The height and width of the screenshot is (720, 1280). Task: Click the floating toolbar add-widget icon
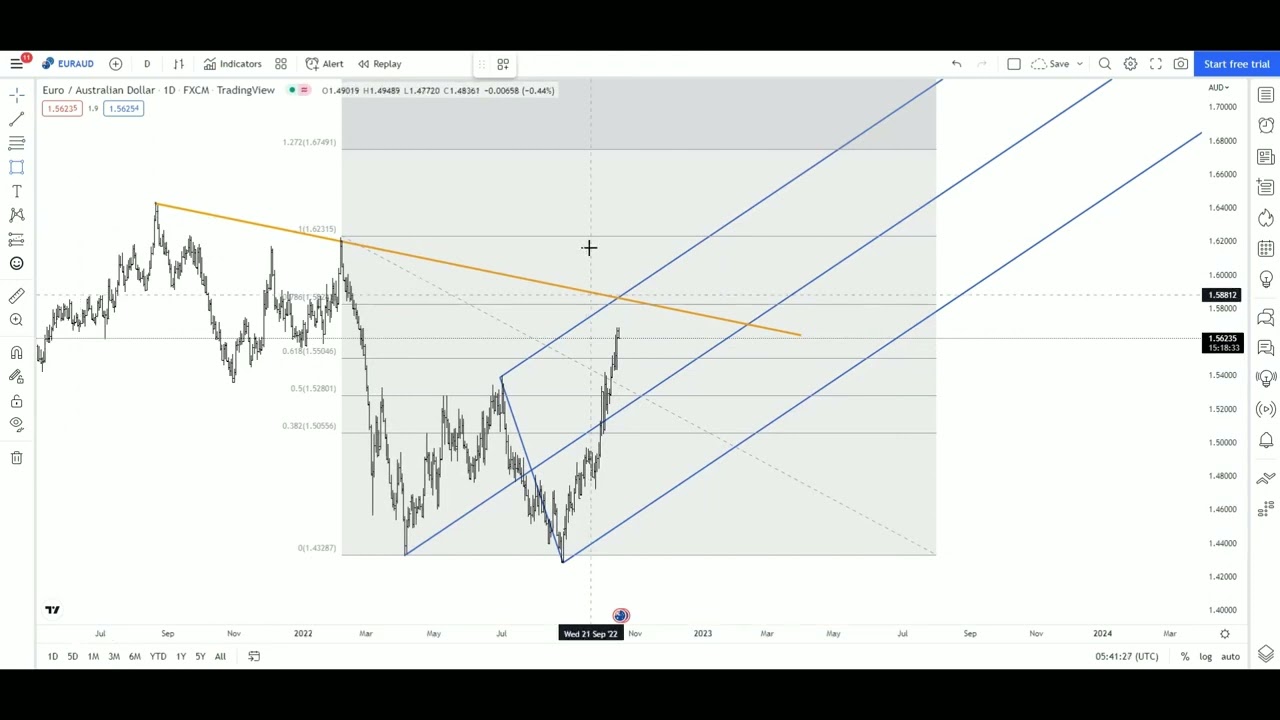click(x=503, y=64)
